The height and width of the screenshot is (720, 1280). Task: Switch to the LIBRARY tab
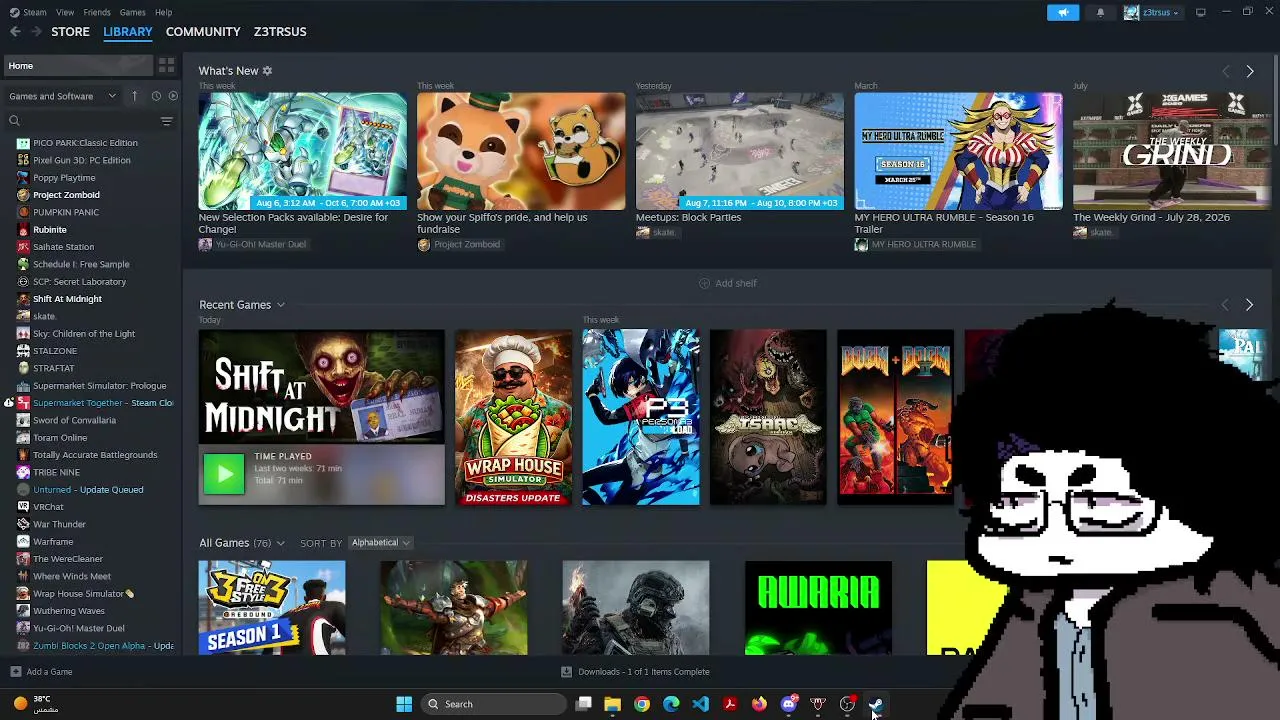coord(128,32)
